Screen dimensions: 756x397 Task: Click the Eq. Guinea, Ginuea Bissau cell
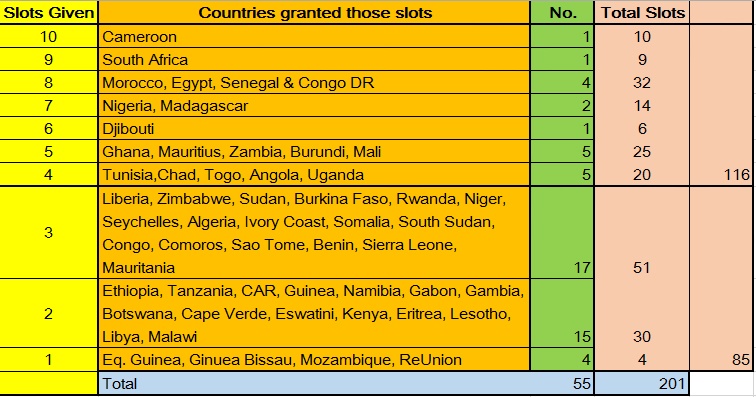pos(314,359)
